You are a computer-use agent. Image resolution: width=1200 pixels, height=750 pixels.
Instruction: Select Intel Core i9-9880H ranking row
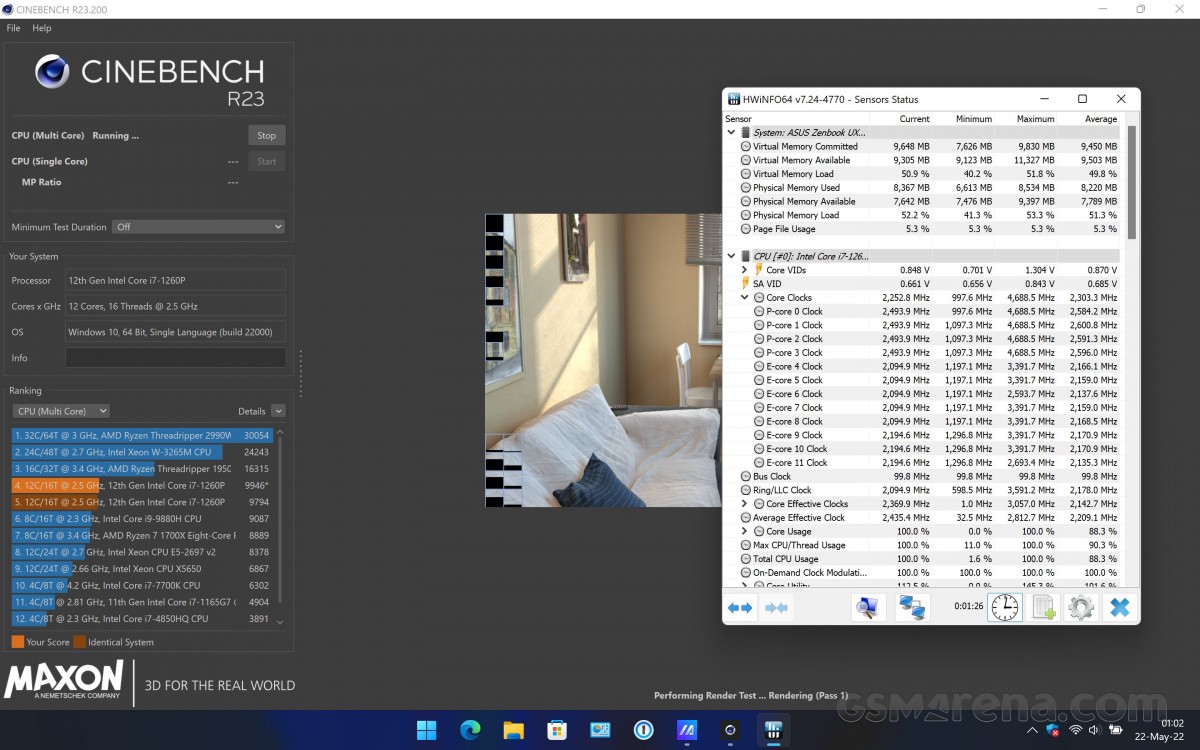point(142,519)
